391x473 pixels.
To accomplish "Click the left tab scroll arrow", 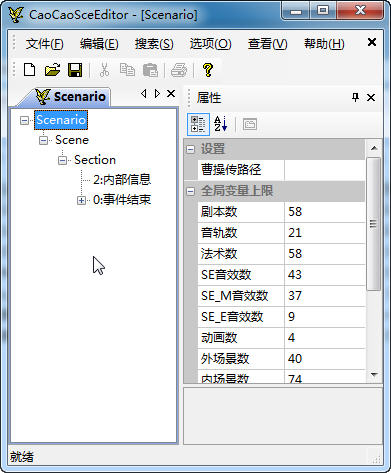I will click(x=144, y=94).
